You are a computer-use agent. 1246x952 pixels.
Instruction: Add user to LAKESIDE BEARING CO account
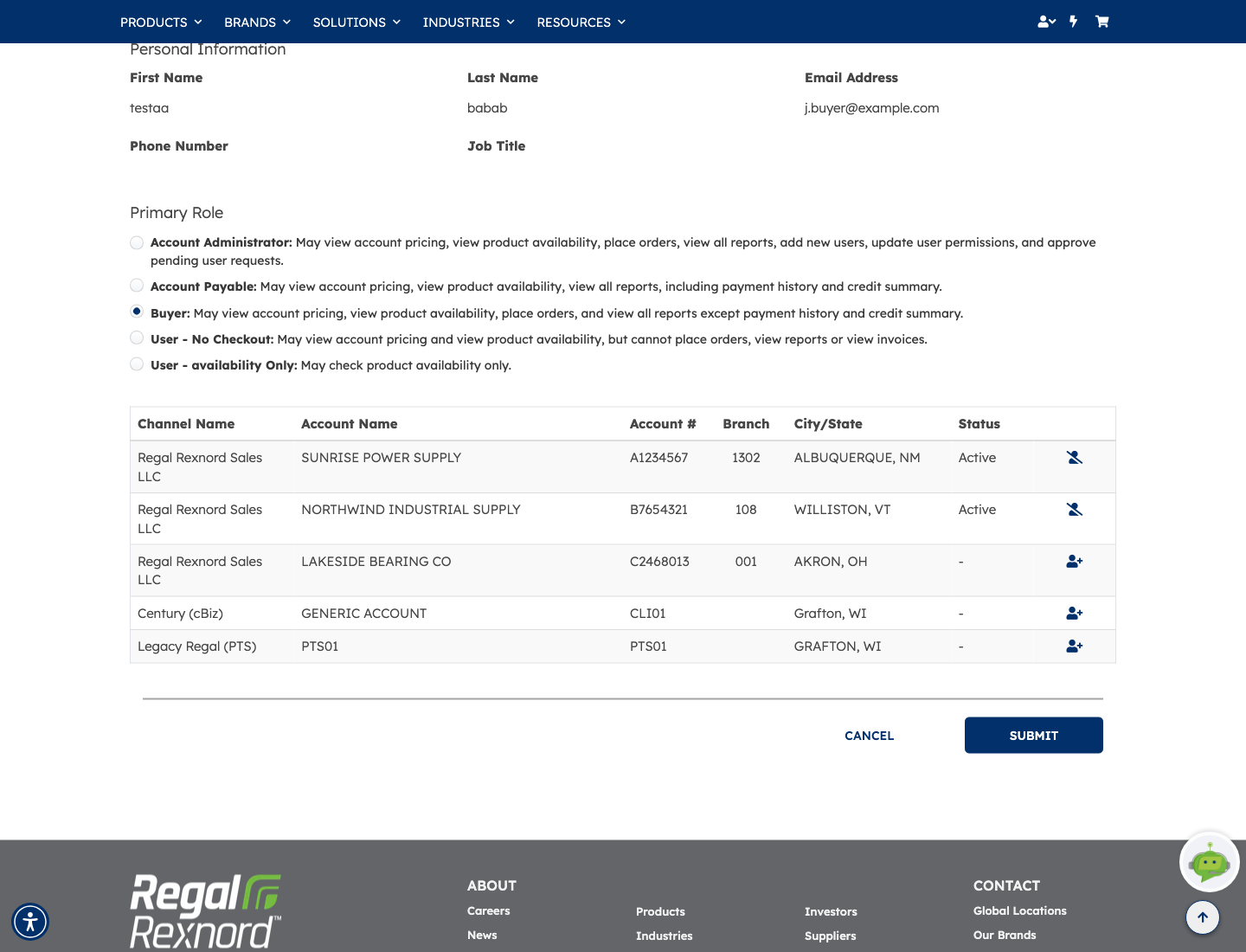(x=1075, y=561)
